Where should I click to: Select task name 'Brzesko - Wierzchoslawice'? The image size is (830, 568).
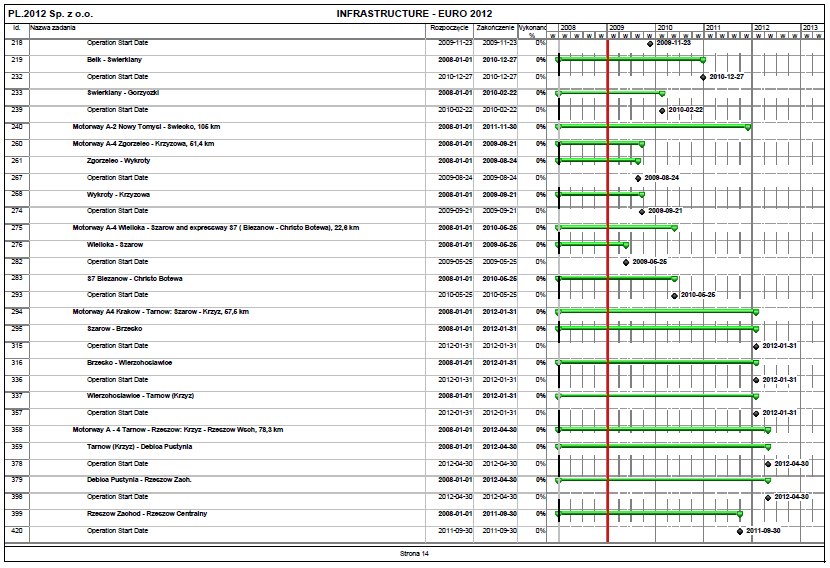129,363
